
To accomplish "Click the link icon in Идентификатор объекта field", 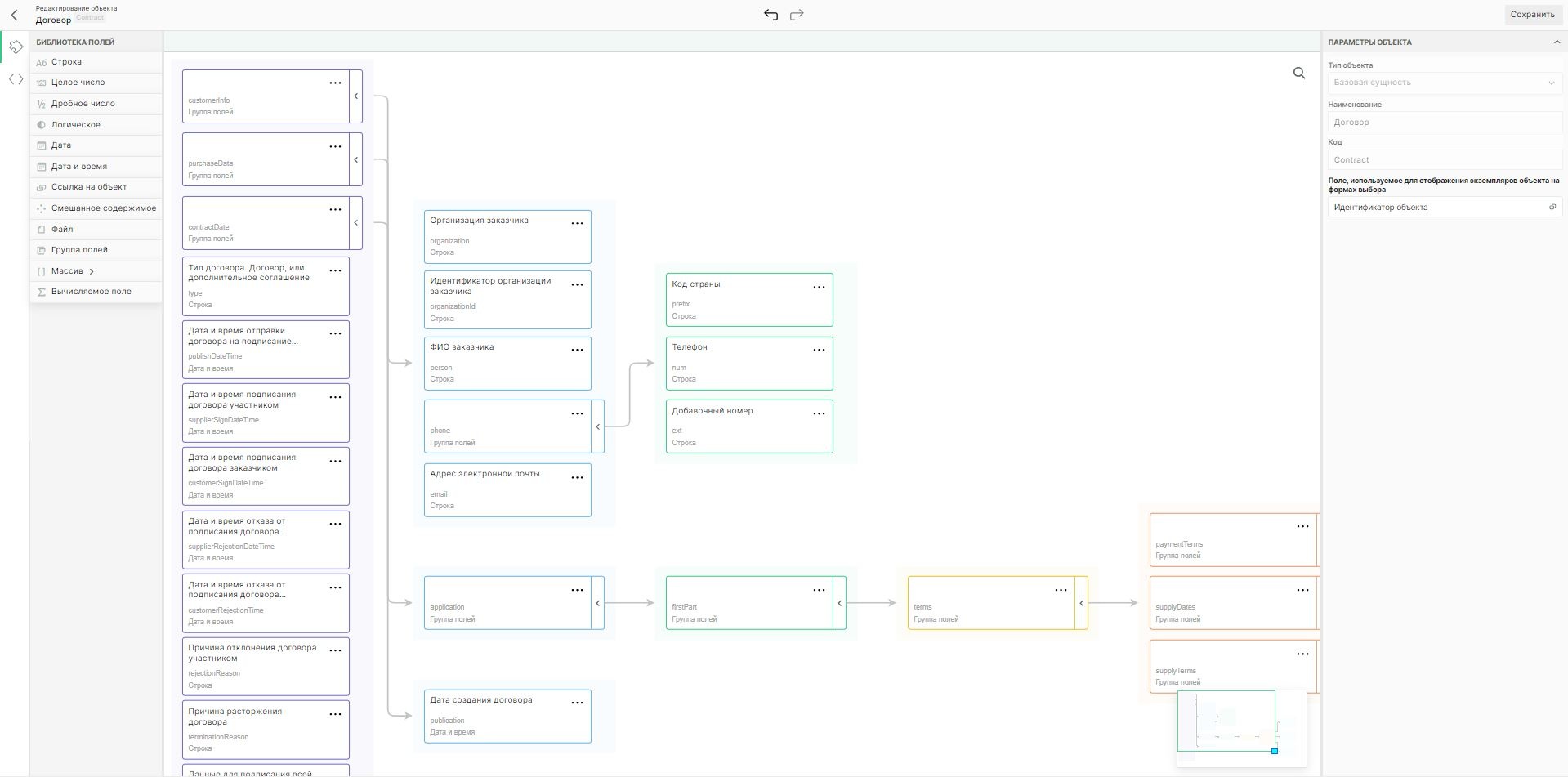I will pyautogui.click(x=1552, y=208).
